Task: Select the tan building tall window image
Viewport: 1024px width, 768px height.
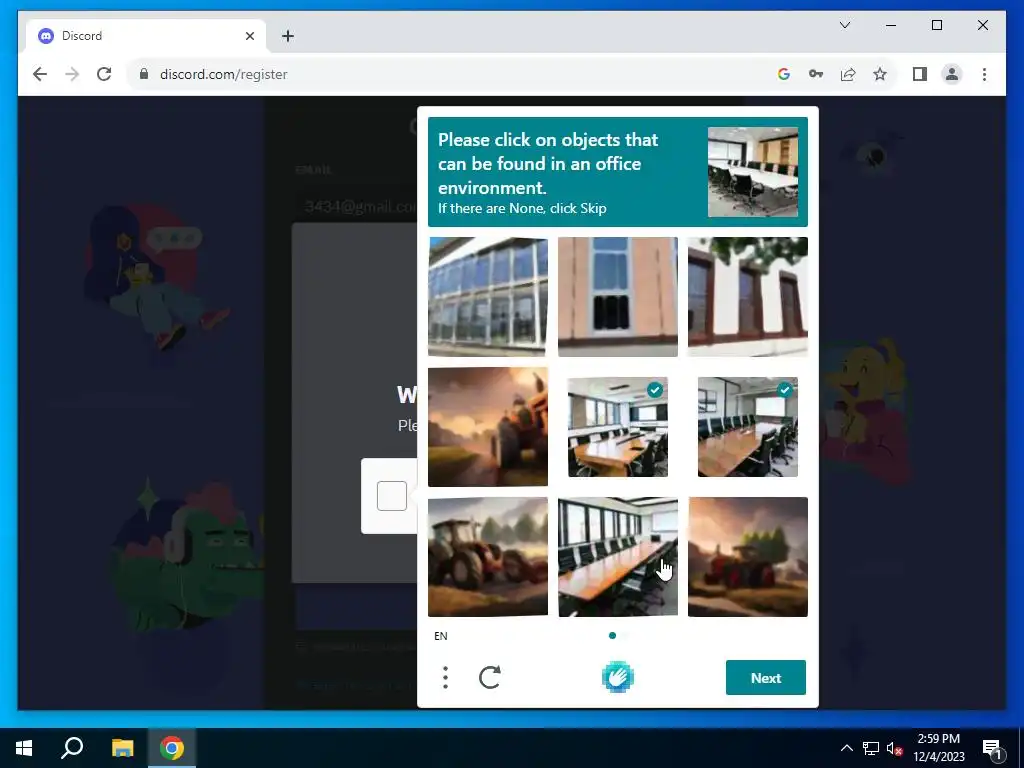Action: 618,296
